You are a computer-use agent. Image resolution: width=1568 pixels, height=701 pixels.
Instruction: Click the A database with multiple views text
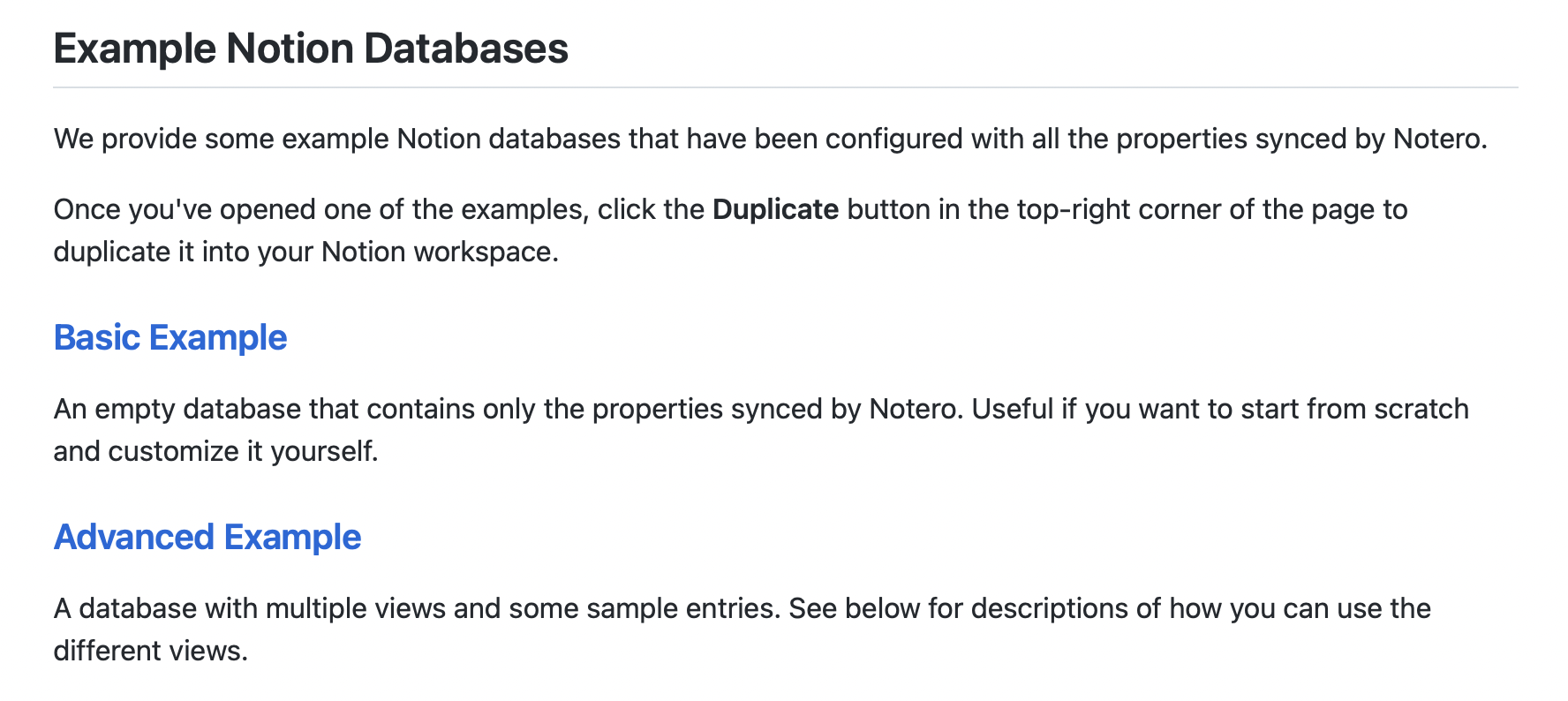[743, 629]
